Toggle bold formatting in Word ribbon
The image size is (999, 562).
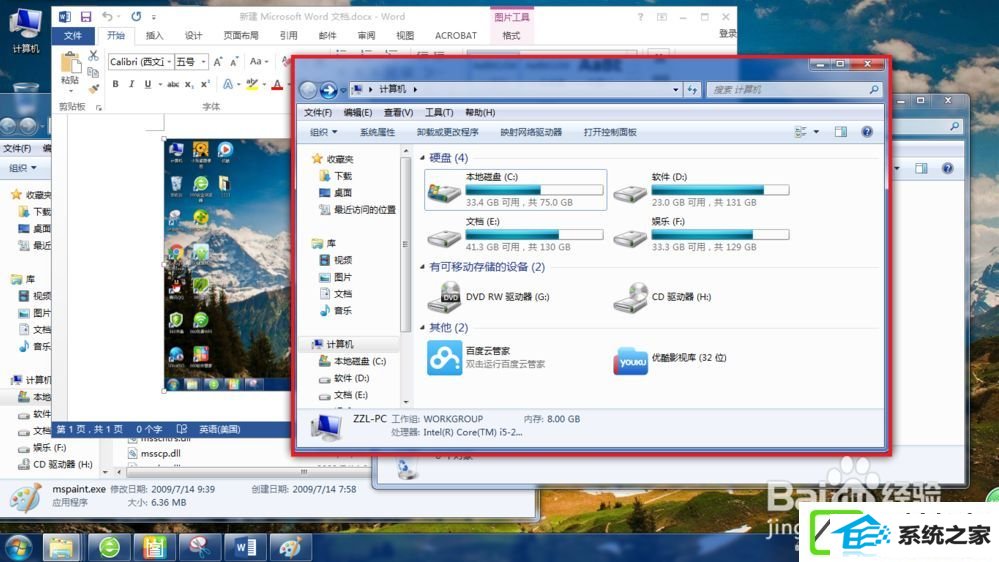pos(115,84)
